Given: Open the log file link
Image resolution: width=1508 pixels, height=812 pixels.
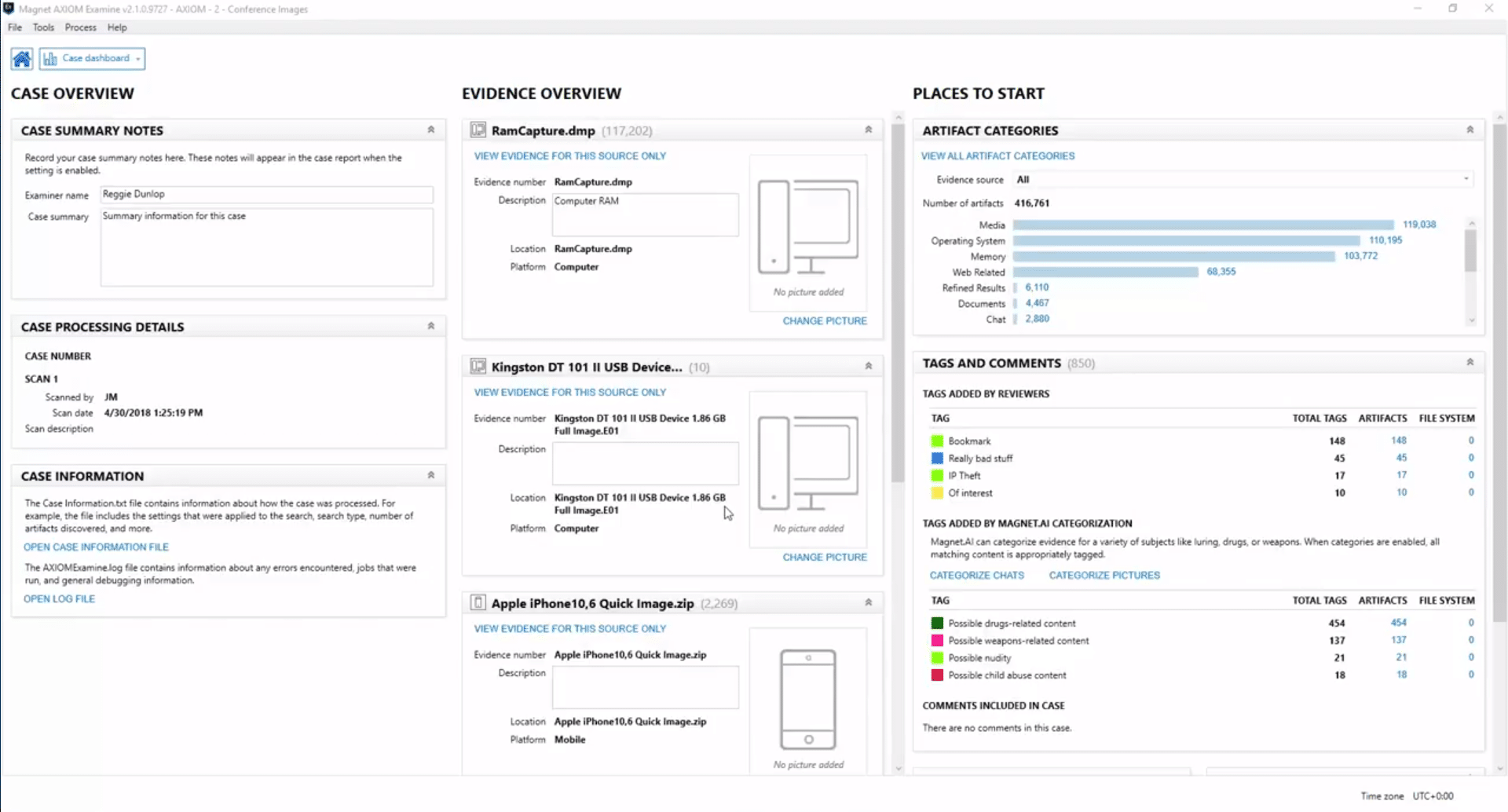Looking at the screenshot, I should (59, 599).
